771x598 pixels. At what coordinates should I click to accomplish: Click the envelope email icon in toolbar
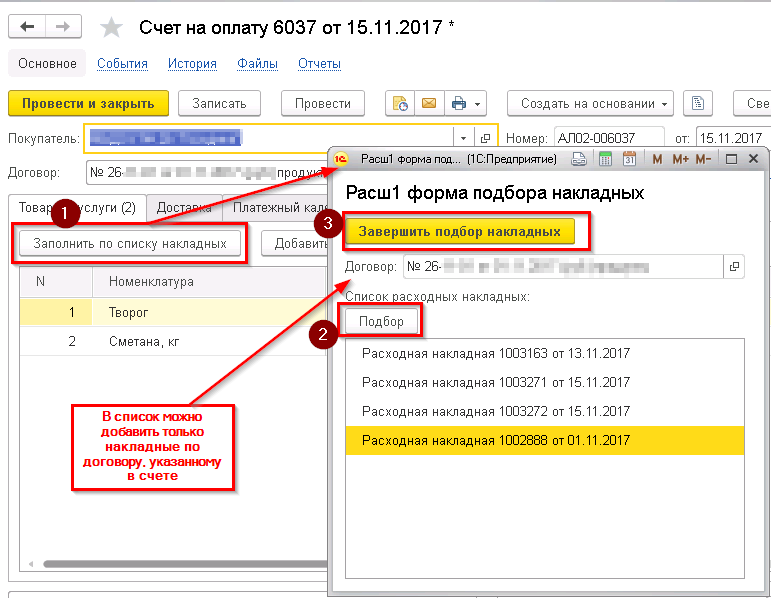point(428,104)
